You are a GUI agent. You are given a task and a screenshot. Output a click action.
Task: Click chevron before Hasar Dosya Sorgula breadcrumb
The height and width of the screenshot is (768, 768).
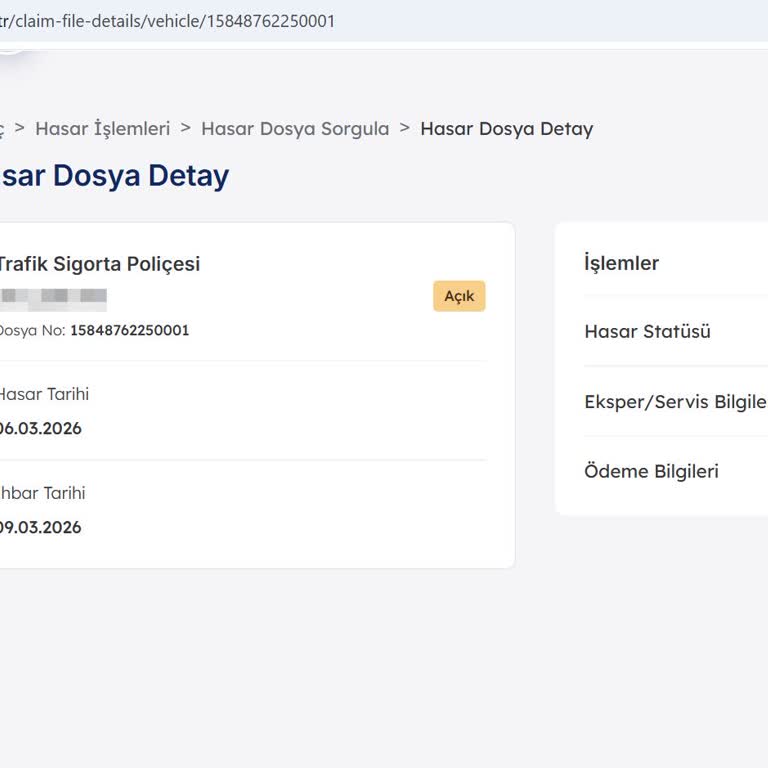pyautogui.click(x=185, y=128)
